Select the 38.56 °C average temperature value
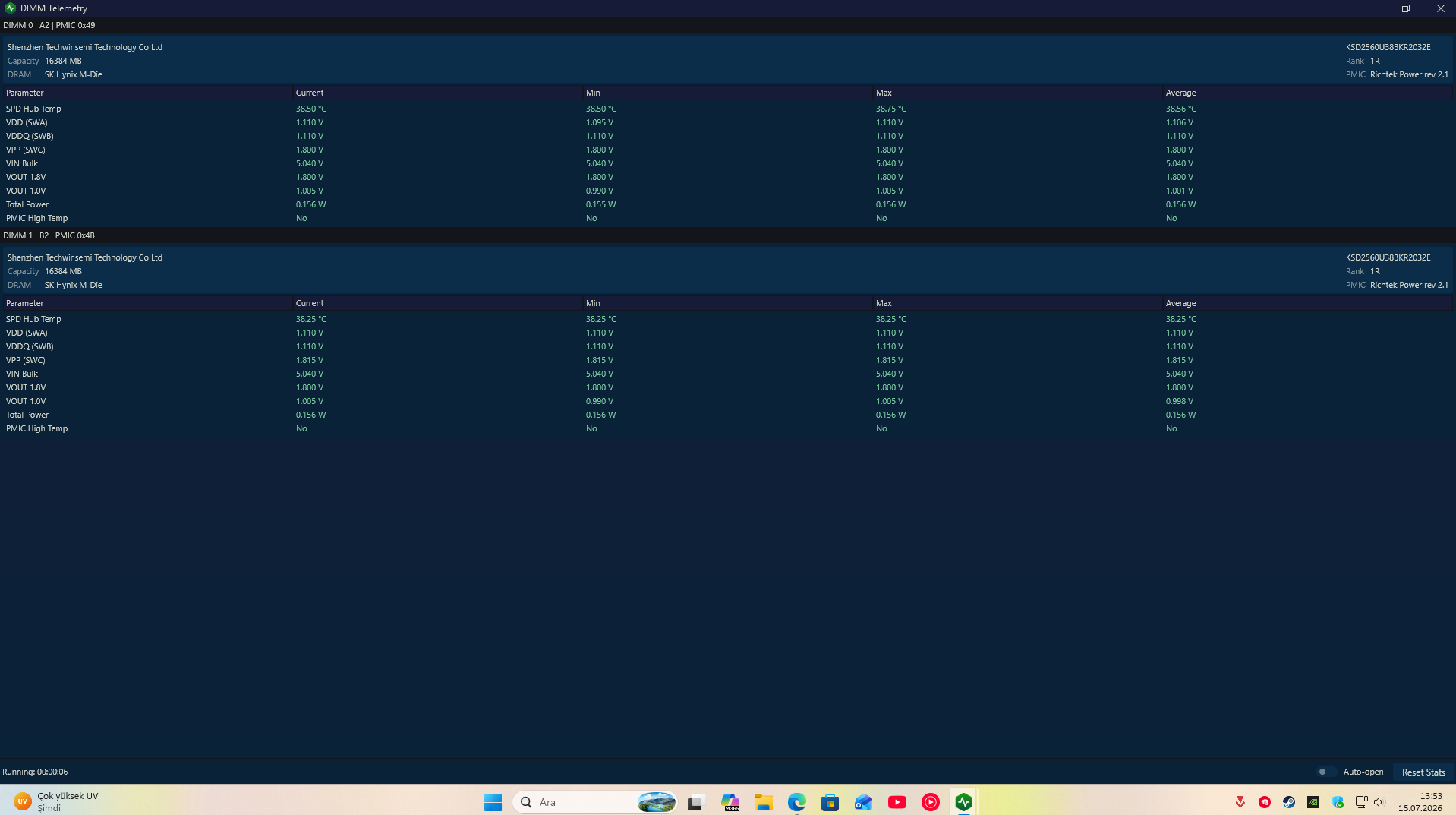The image size is (1456, 815). (x=1181, y=109)
